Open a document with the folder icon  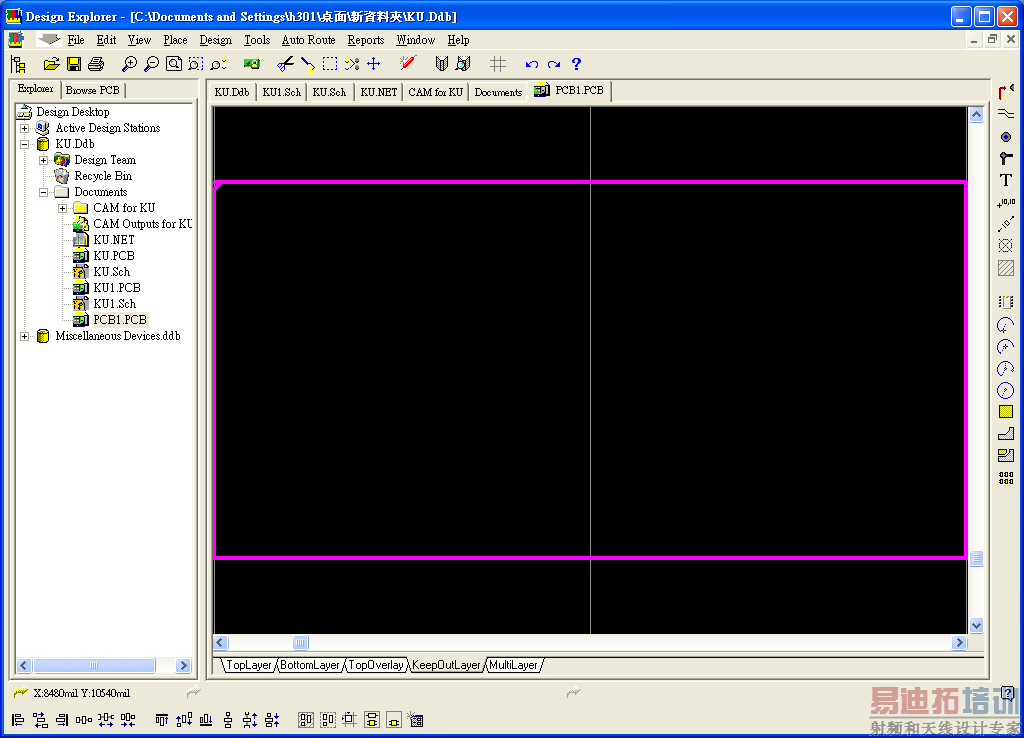(51, 64)
